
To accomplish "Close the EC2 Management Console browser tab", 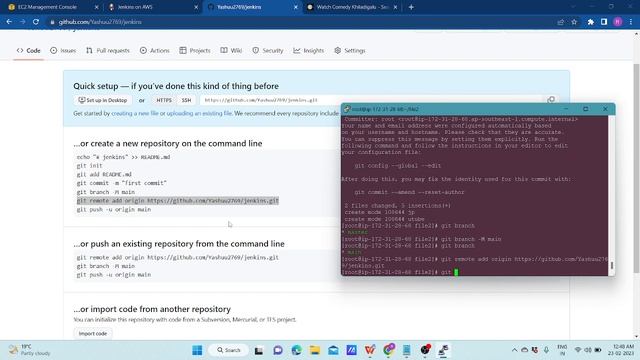I will tap(96, 7).
